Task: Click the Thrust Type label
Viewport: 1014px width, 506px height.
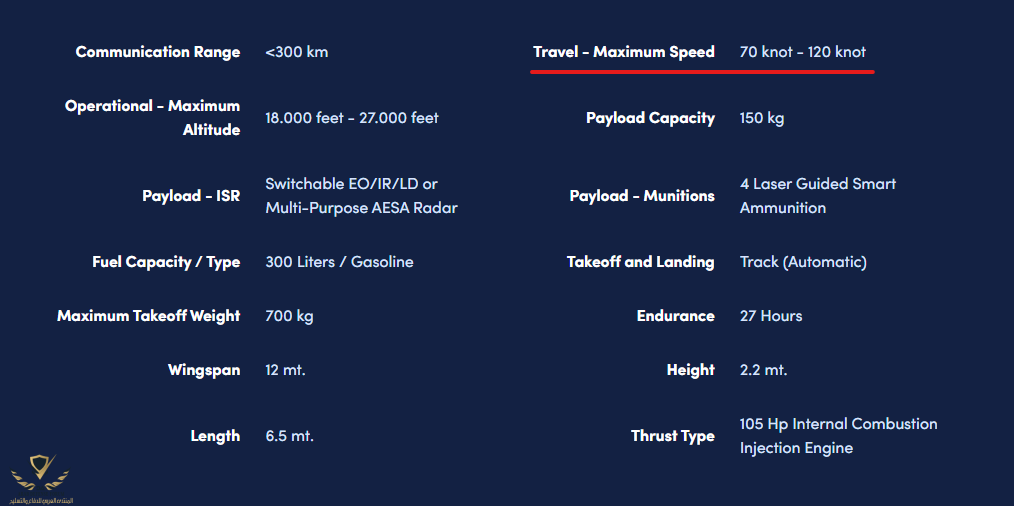Action: click(672, 436)
